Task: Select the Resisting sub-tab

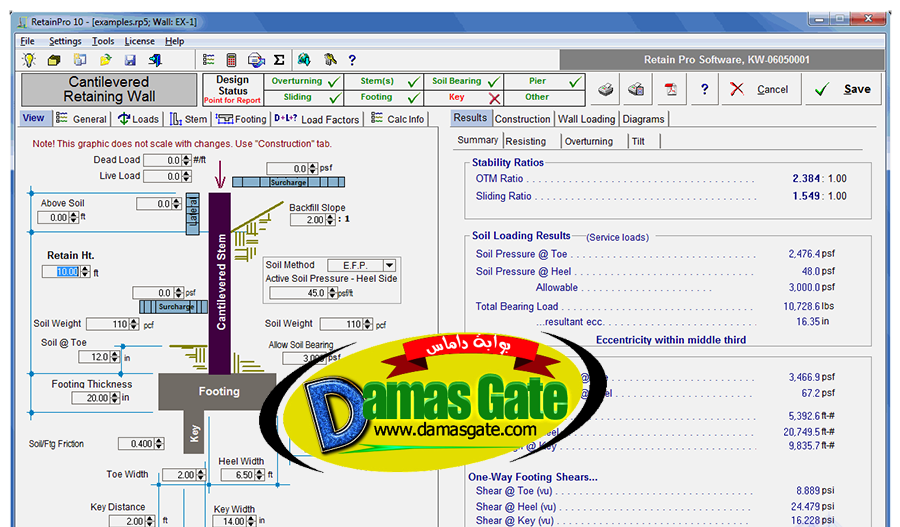Action: pos(526,141)
